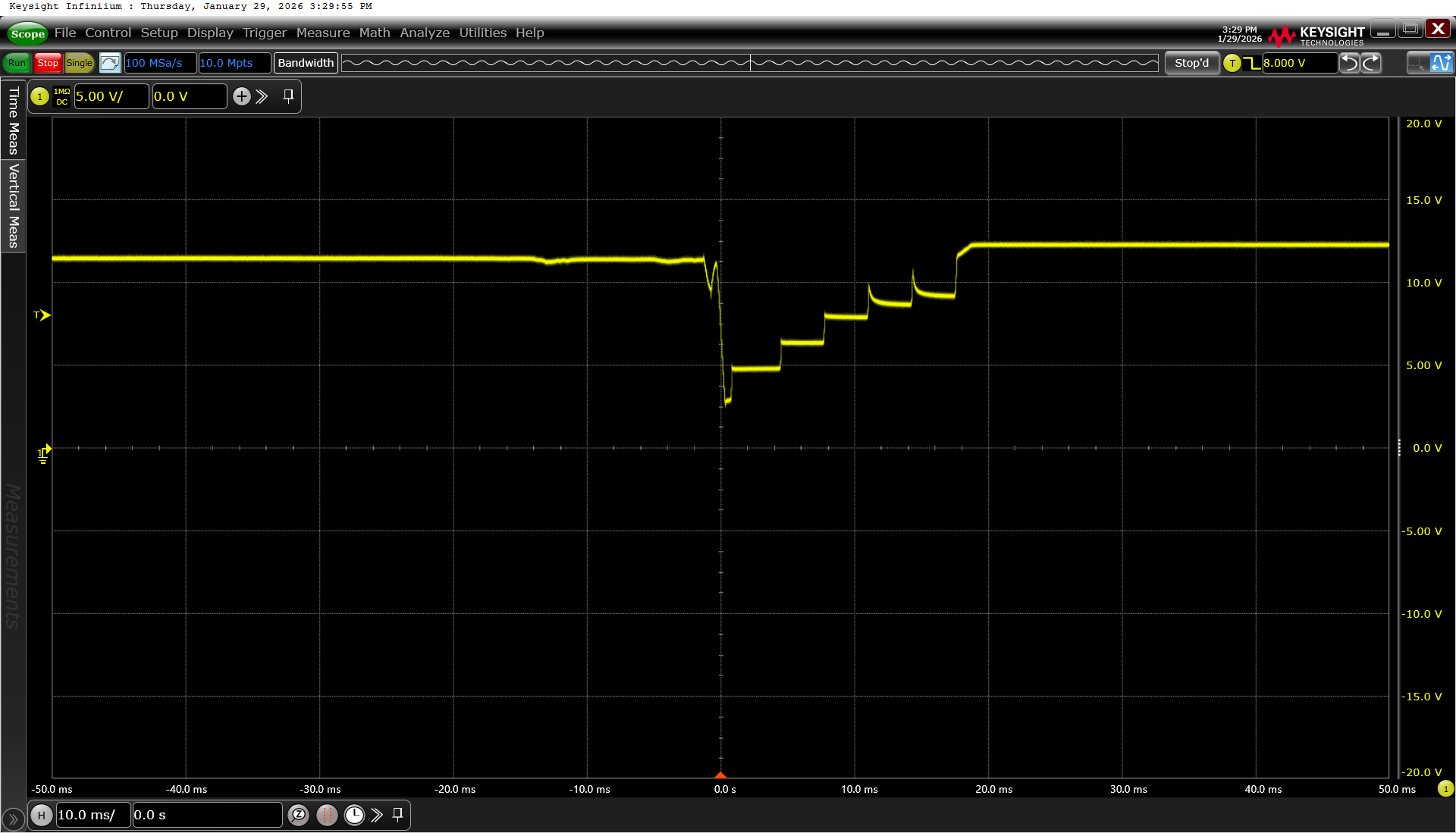This screenshot has height=833, width=1456.
Task: Click the red Stop button
Action: tap(48, 63)
